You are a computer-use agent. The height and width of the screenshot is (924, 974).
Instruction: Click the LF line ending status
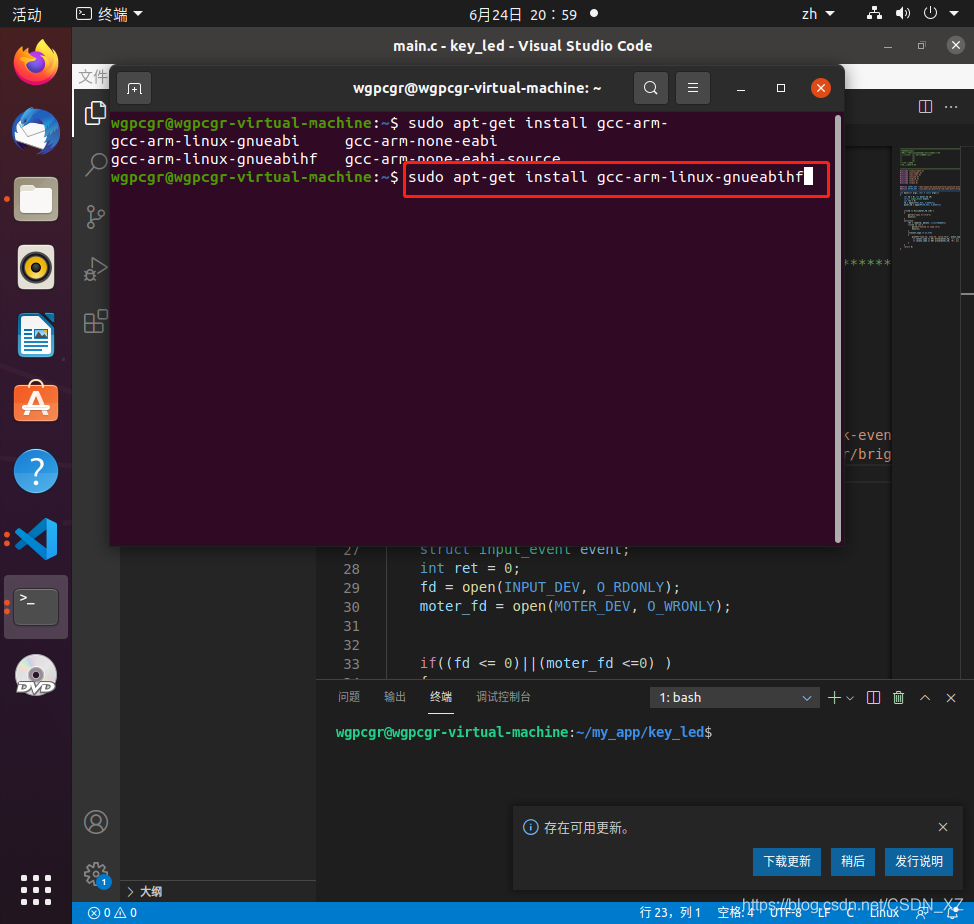point(823,913)
